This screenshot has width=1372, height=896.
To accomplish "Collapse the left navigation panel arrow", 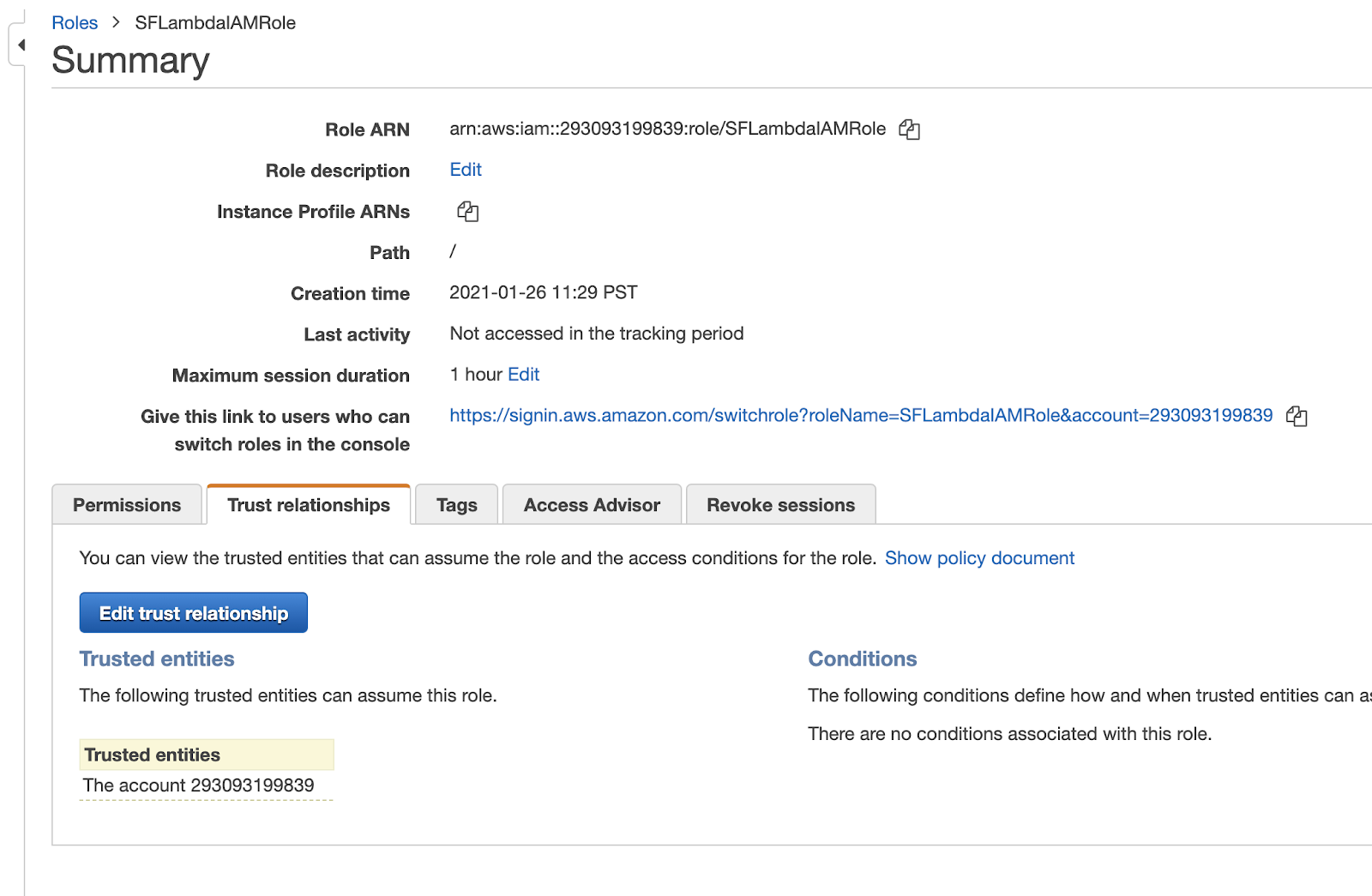I will coord(21,45).
